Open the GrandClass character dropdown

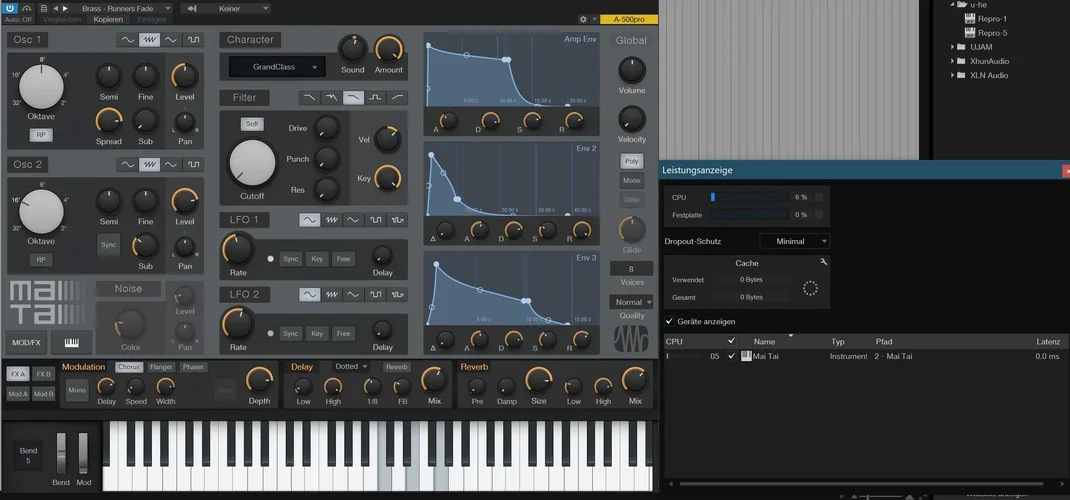276,67
